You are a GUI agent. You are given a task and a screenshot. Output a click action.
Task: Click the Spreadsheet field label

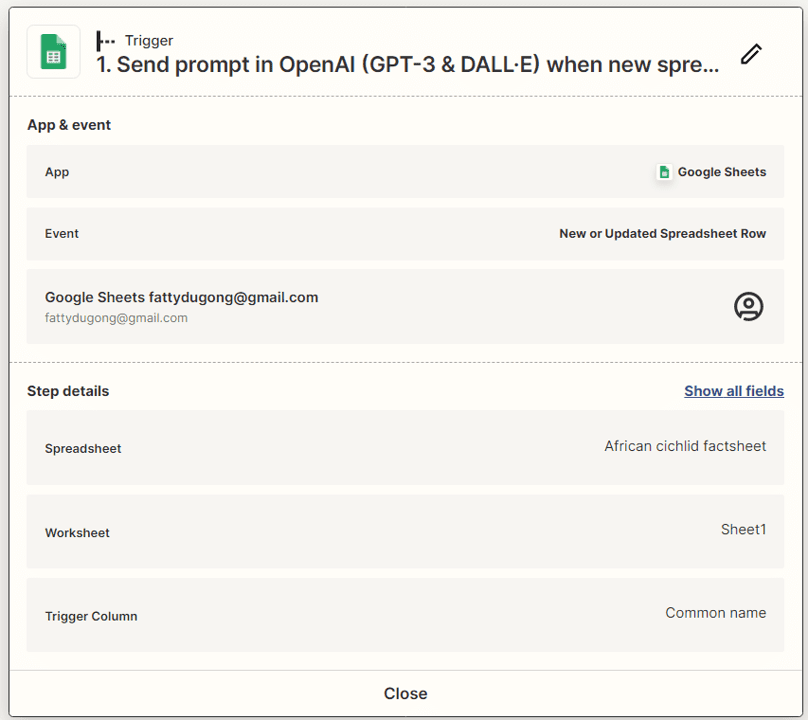[x=83, y=449]
